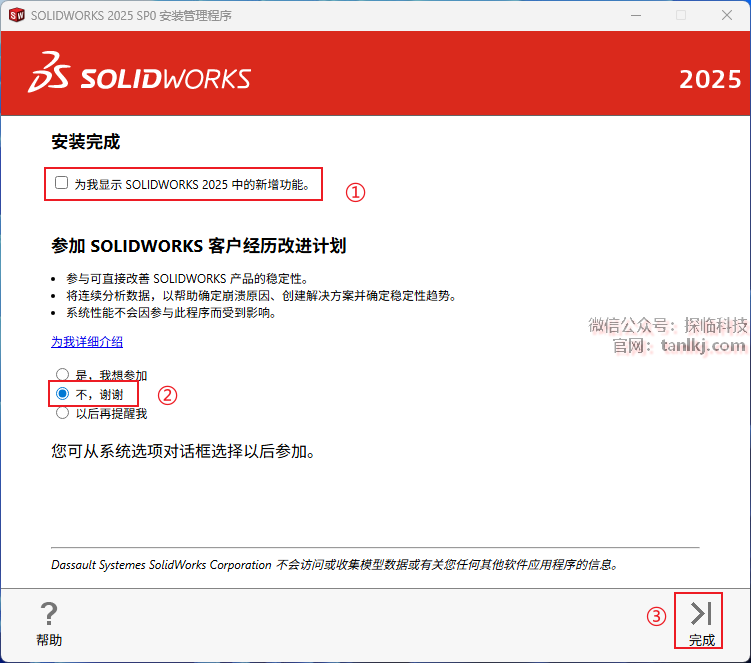Click the Dassault Systemes privacy notice text

(x=334, y=564)
